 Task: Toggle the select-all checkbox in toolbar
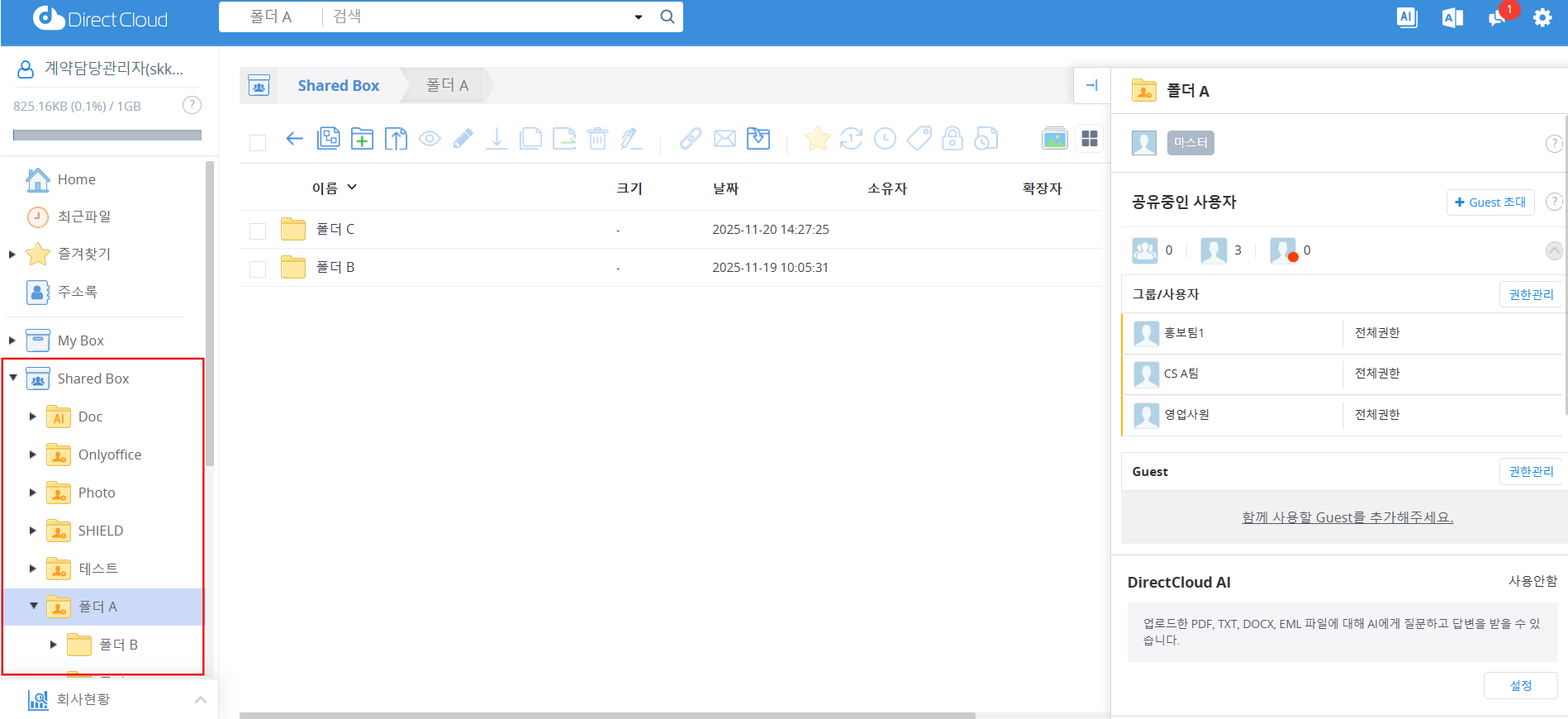(x=258, y=143)
